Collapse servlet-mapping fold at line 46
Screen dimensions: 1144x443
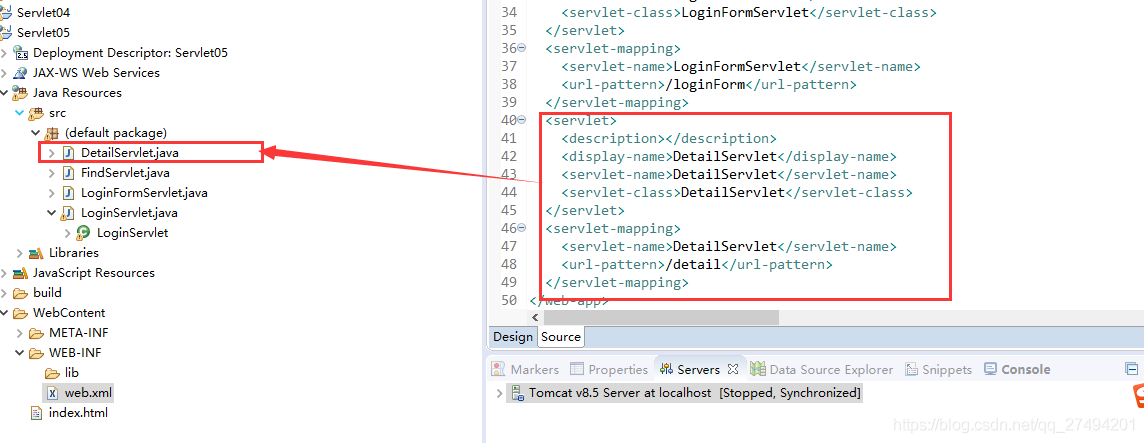[x=522, y=229]
